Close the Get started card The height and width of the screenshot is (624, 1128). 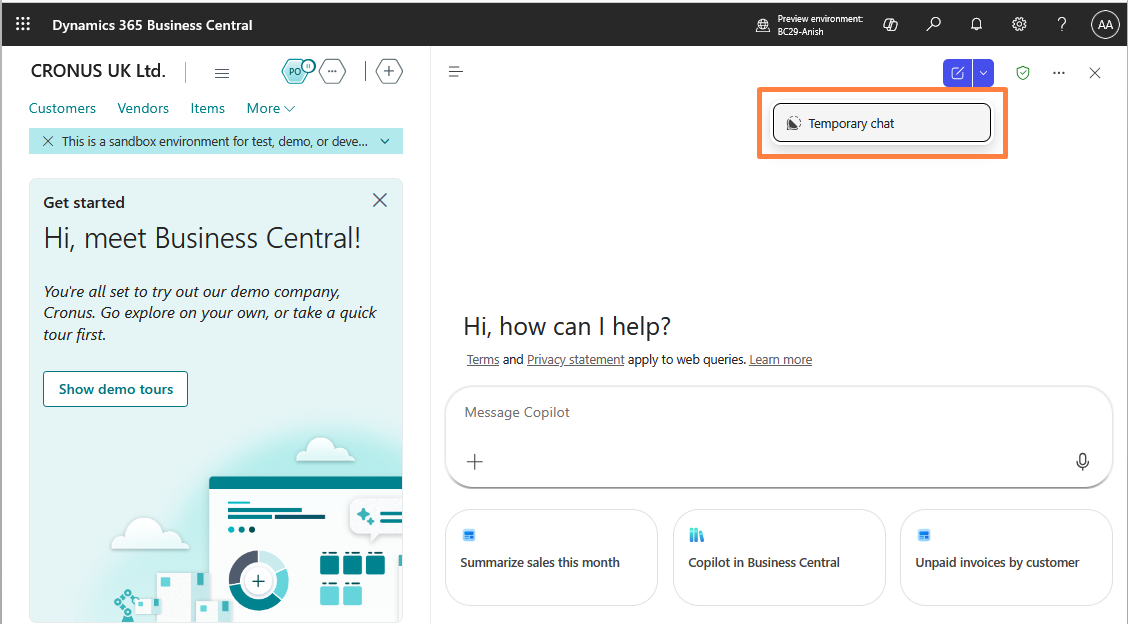tap(380, 200)
